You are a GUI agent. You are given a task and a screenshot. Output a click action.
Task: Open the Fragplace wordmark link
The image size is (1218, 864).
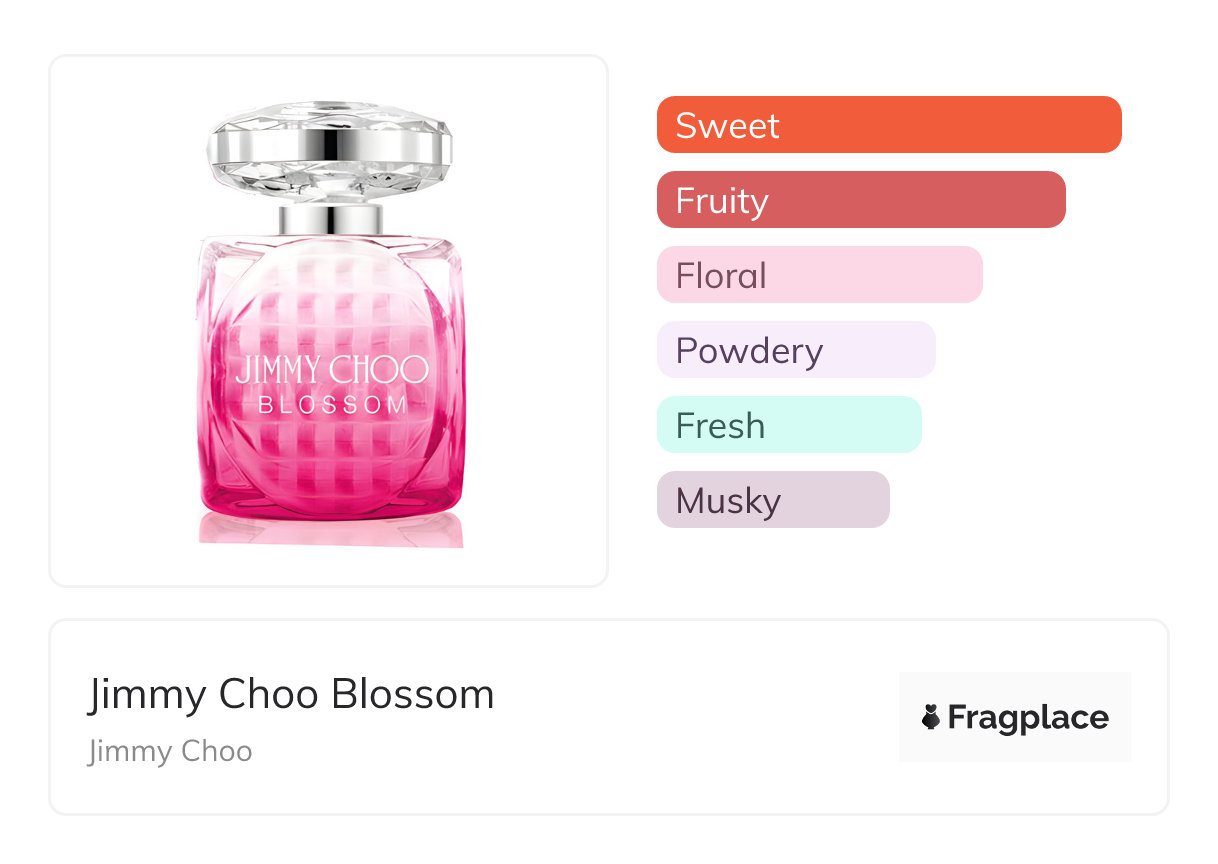point(1028,718)
